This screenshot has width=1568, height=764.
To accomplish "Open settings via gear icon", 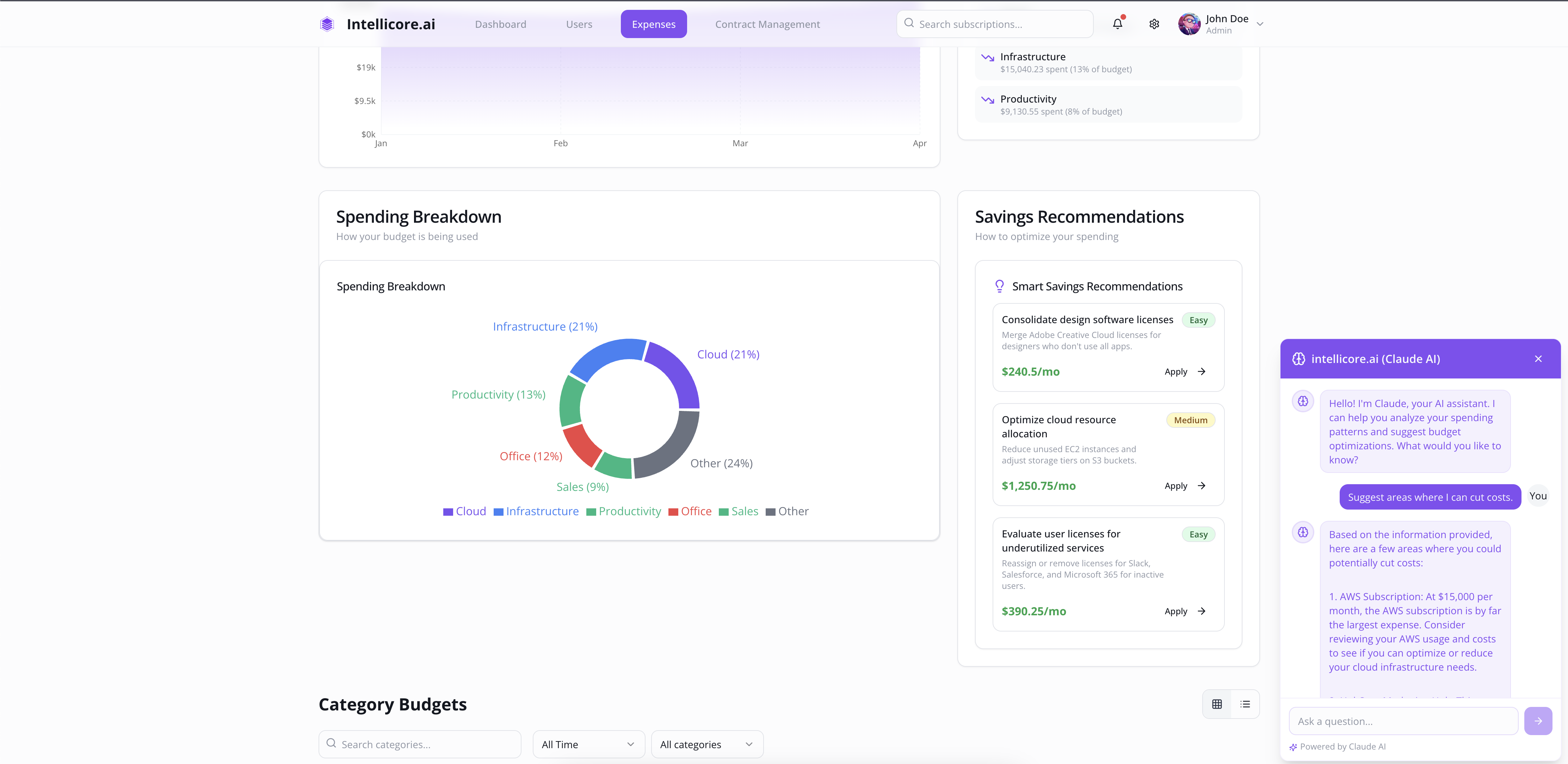I will point(1154,24).
